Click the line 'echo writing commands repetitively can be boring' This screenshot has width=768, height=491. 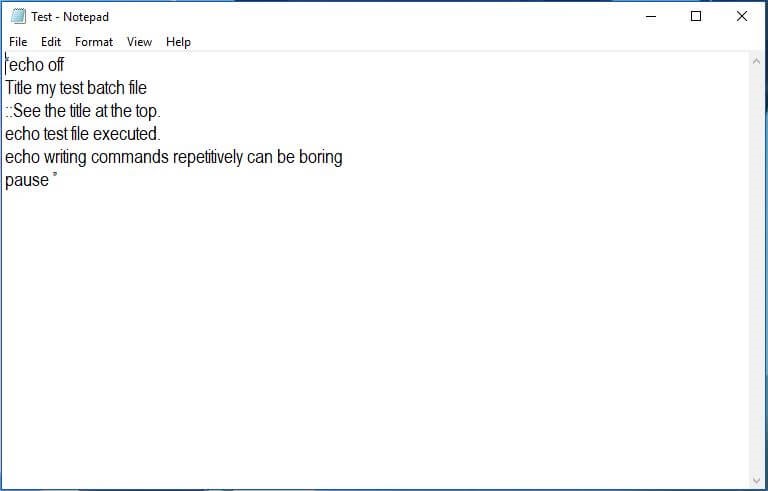[174, 157]
